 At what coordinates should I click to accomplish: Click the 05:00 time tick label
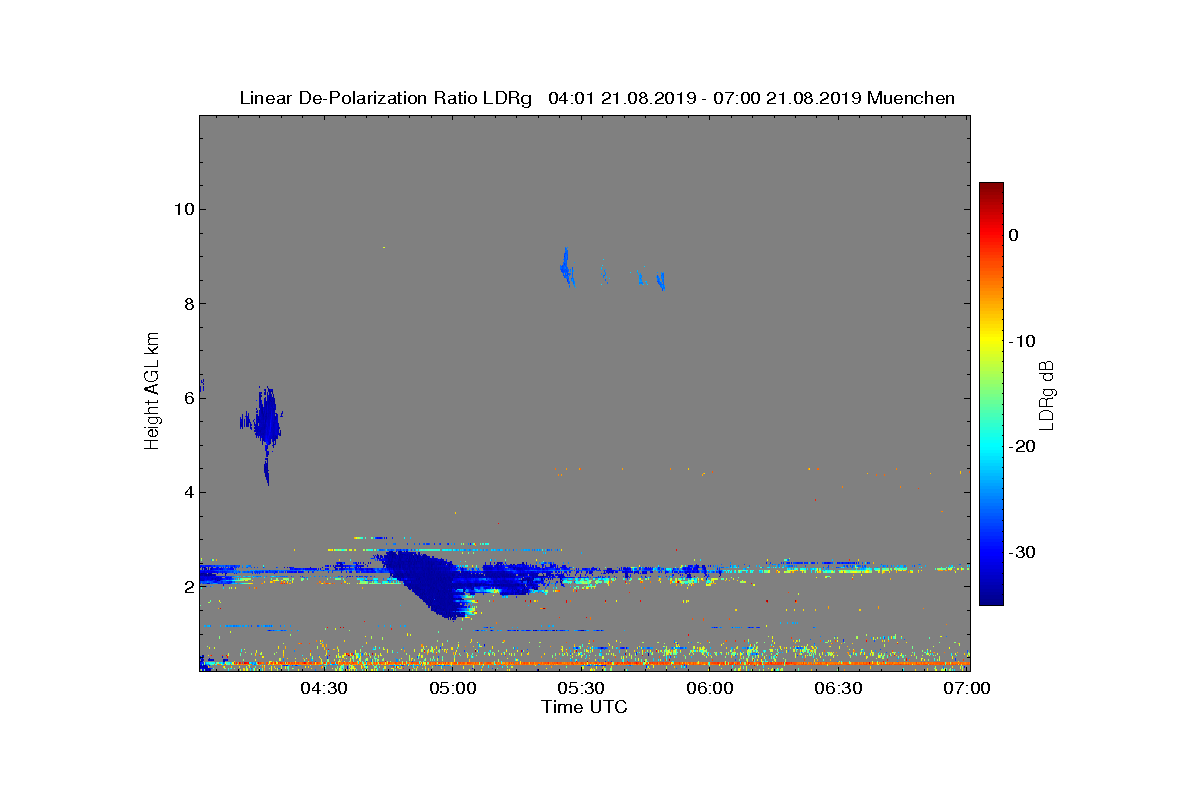pos(453,689)
